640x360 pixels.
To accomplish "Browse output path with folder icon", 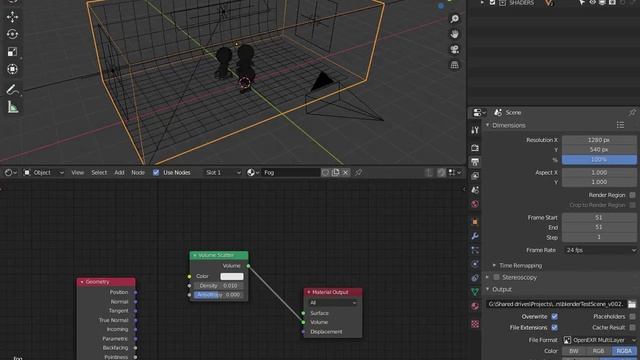I will [x=632, y=304].
